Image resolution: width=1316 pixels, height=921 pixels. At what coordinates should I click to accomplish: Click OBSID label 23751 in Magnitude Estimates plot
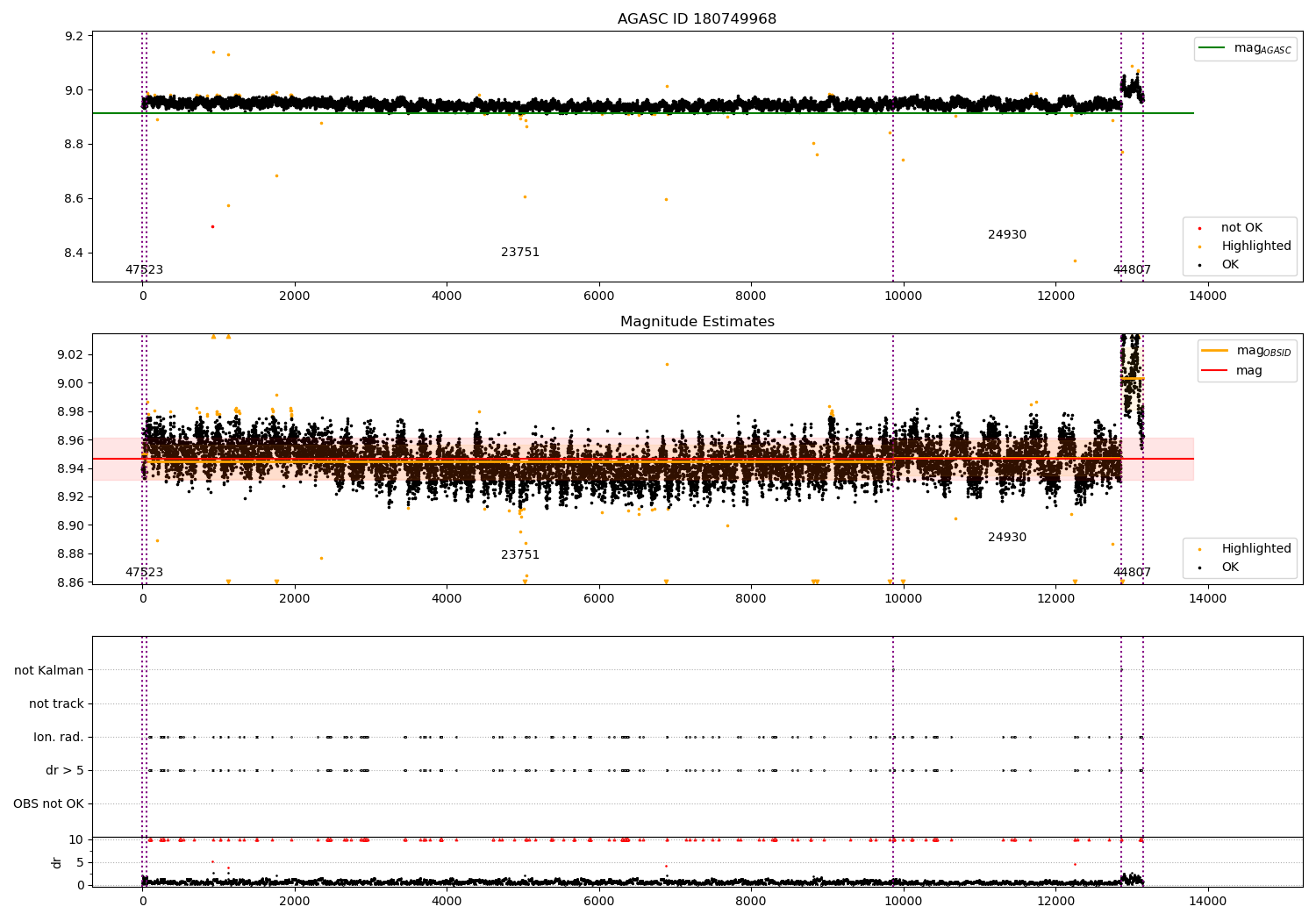coord(520,555)
